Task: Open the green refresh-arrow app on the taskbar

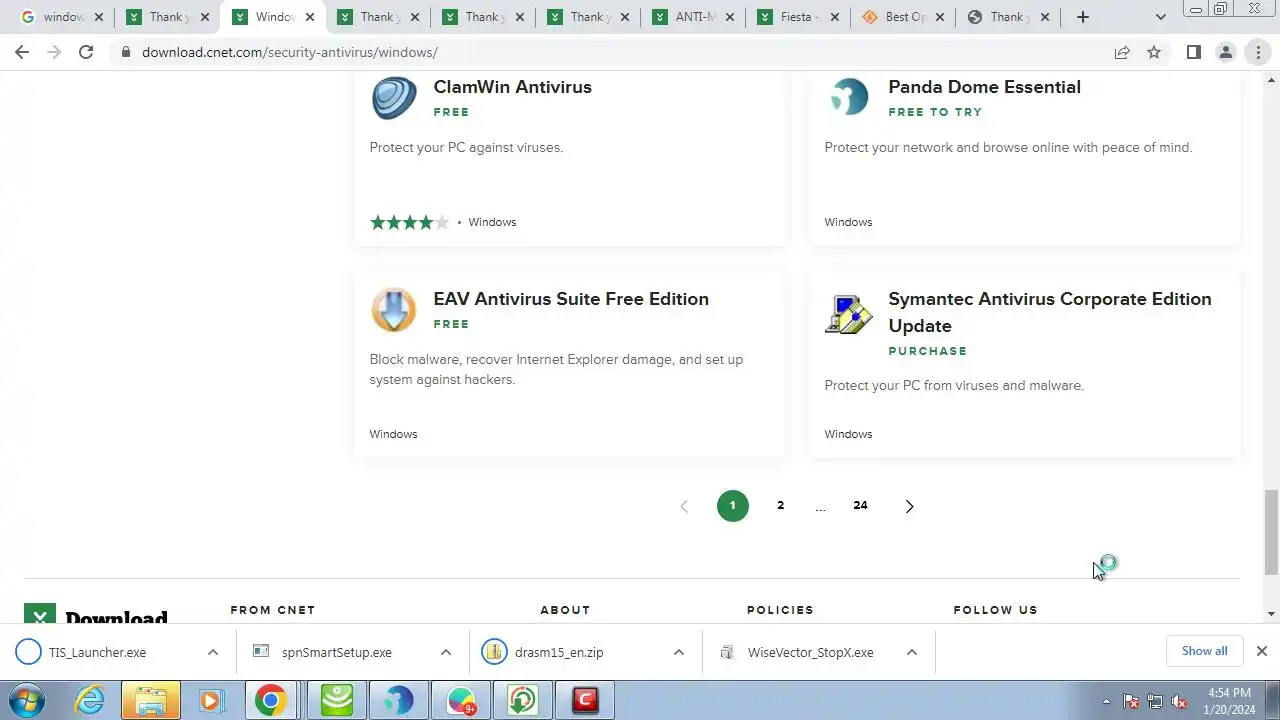Action: point(523,700)
